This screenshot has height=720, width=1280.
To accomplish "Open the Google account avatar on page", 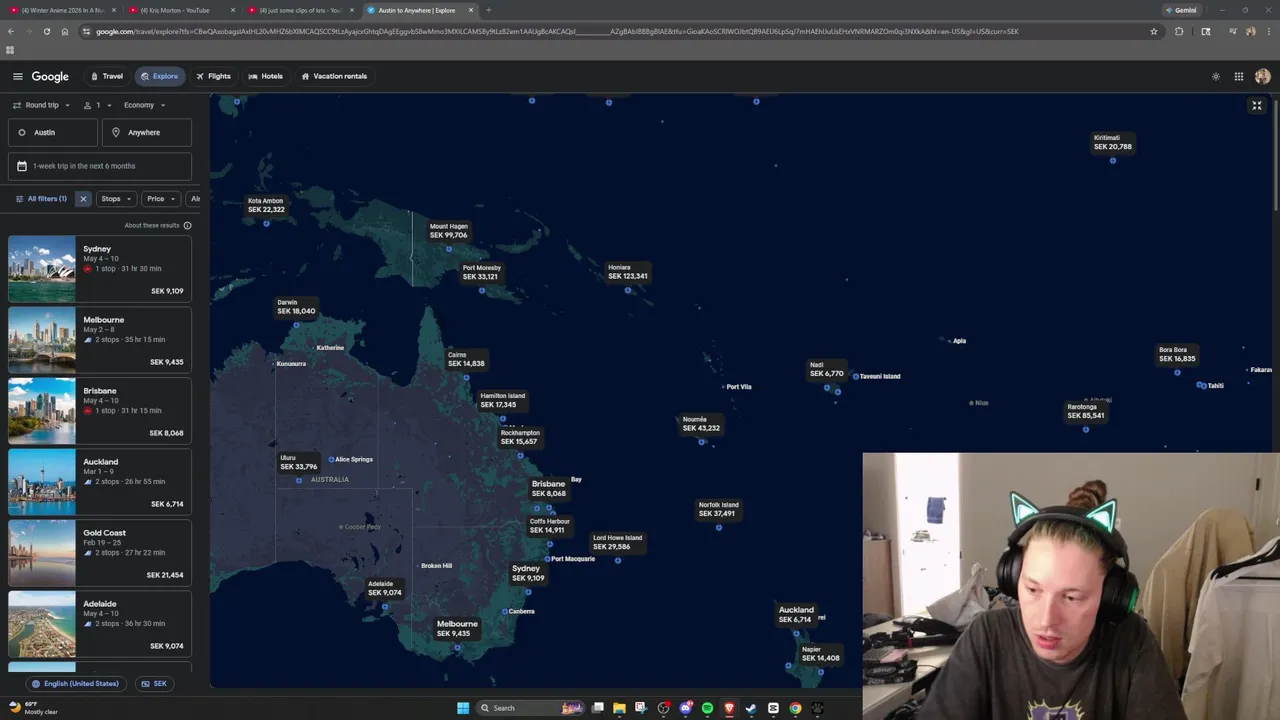I will [1262, 76].
